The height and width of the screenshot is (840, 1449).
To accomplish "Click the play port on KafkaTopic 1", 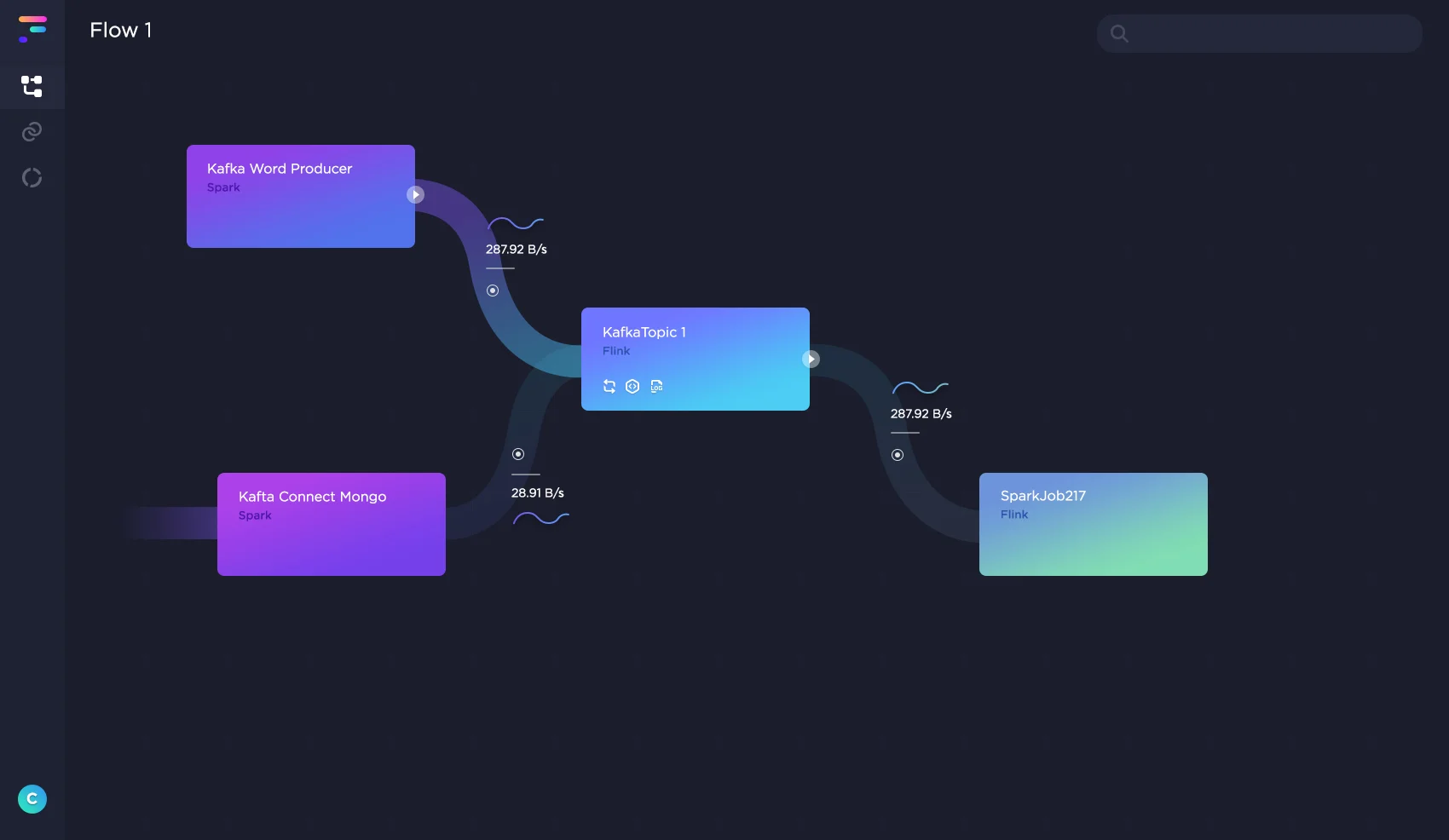I will click(x=811, y=360).
